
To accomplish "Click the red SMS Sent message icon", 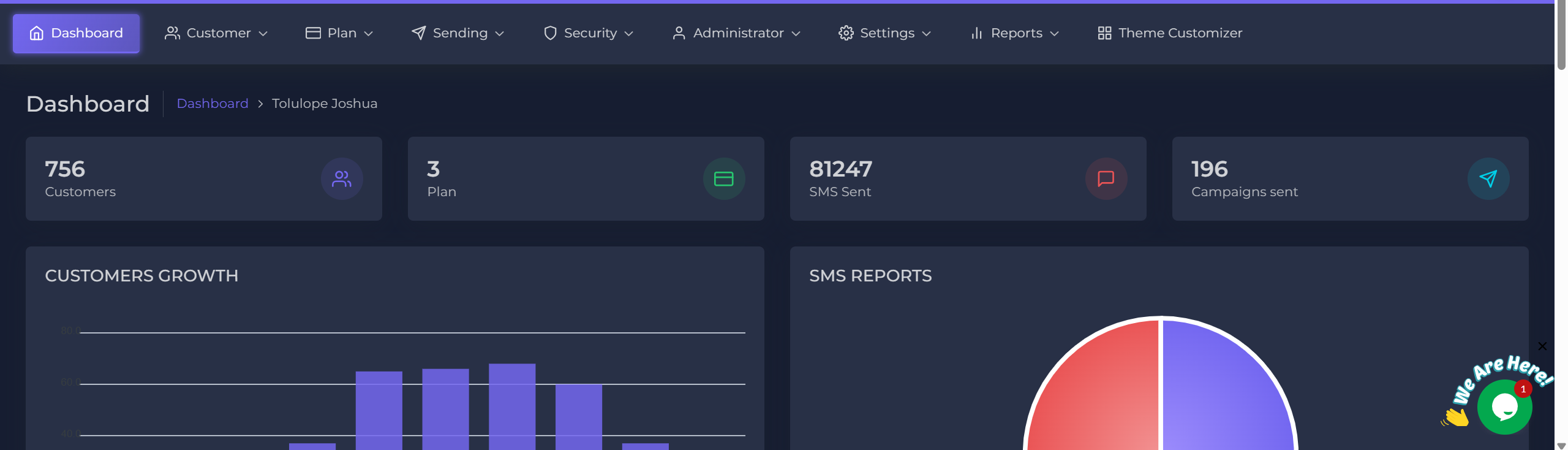I will click(x=1106, y=179).
